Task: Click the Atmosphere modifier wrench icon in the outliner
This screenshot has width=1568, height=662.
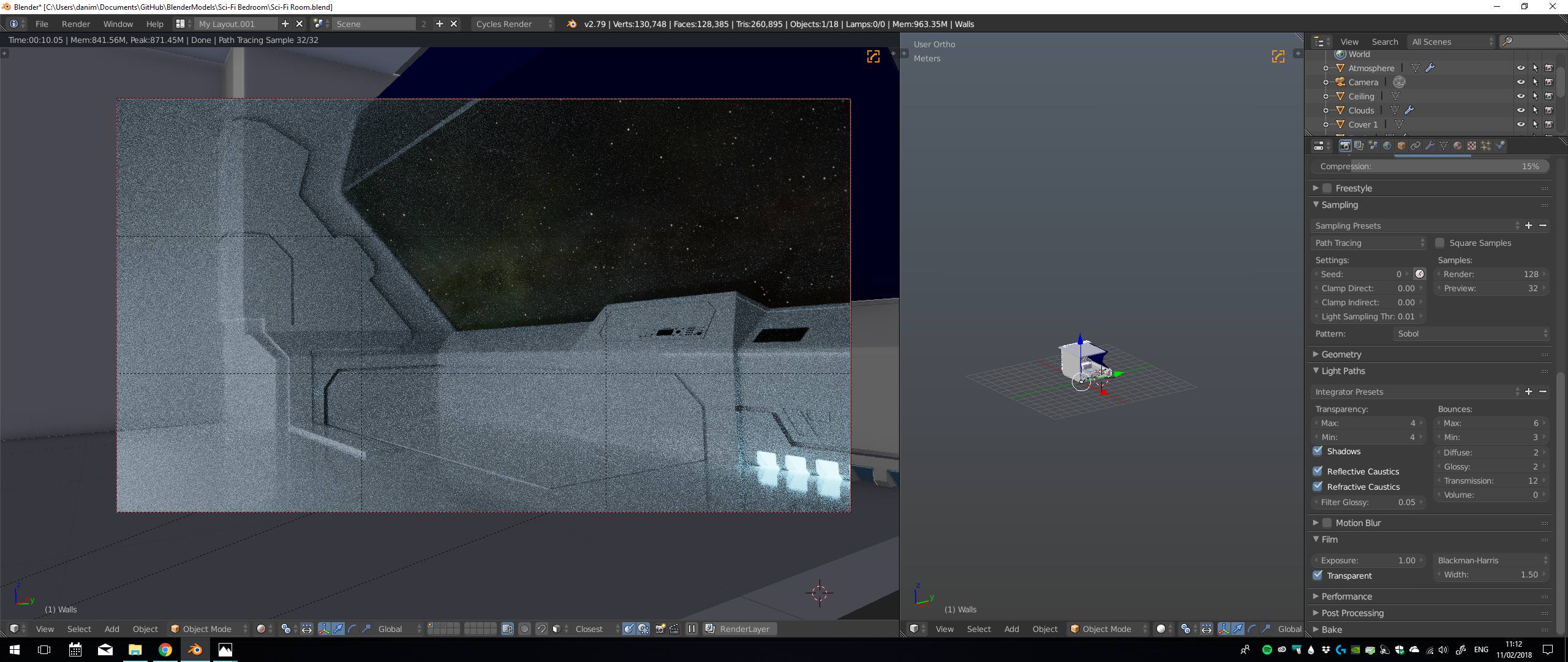Action: pos(1430,68)
